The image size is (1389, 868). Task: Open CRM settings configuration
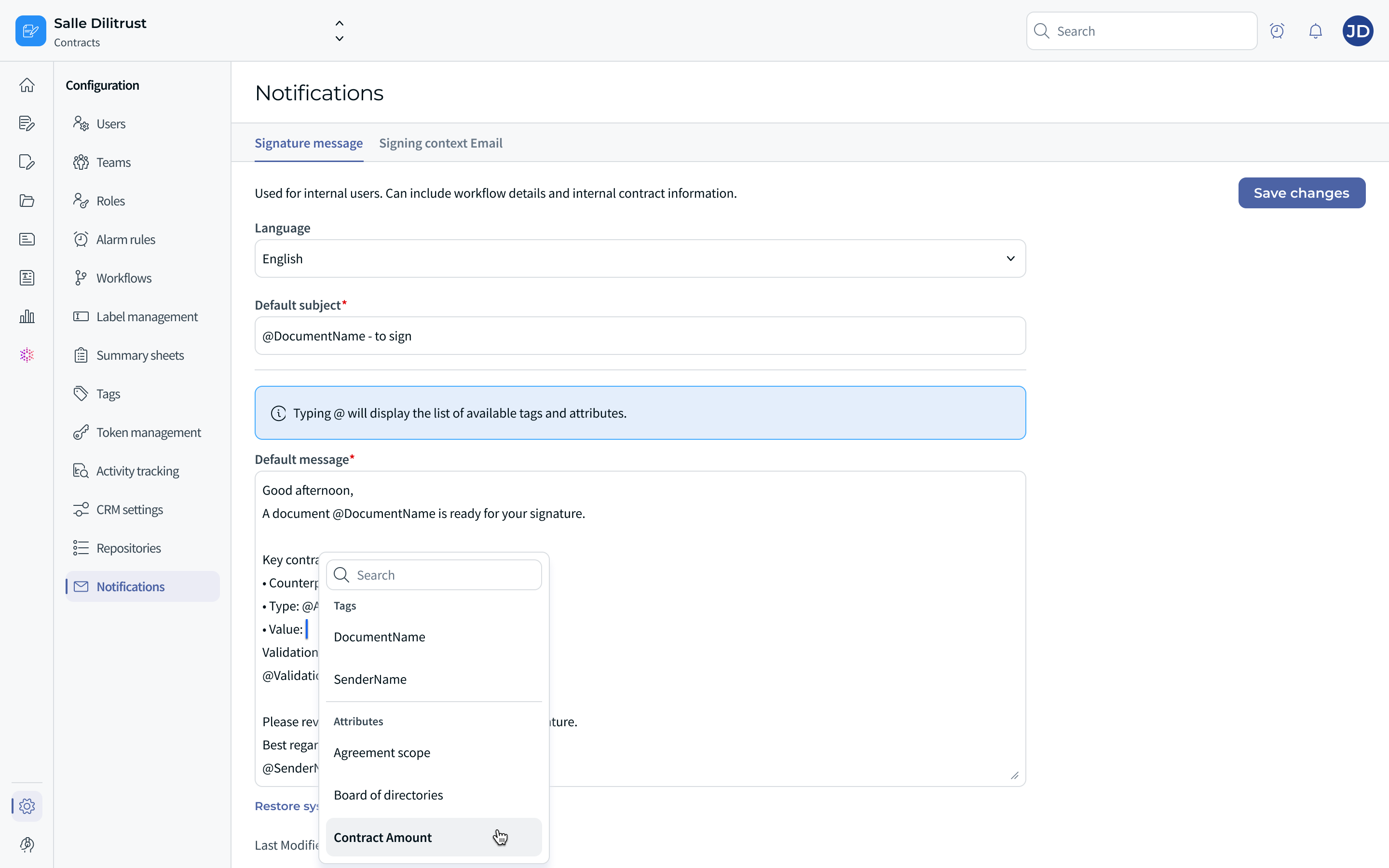[x=142, y=509]
